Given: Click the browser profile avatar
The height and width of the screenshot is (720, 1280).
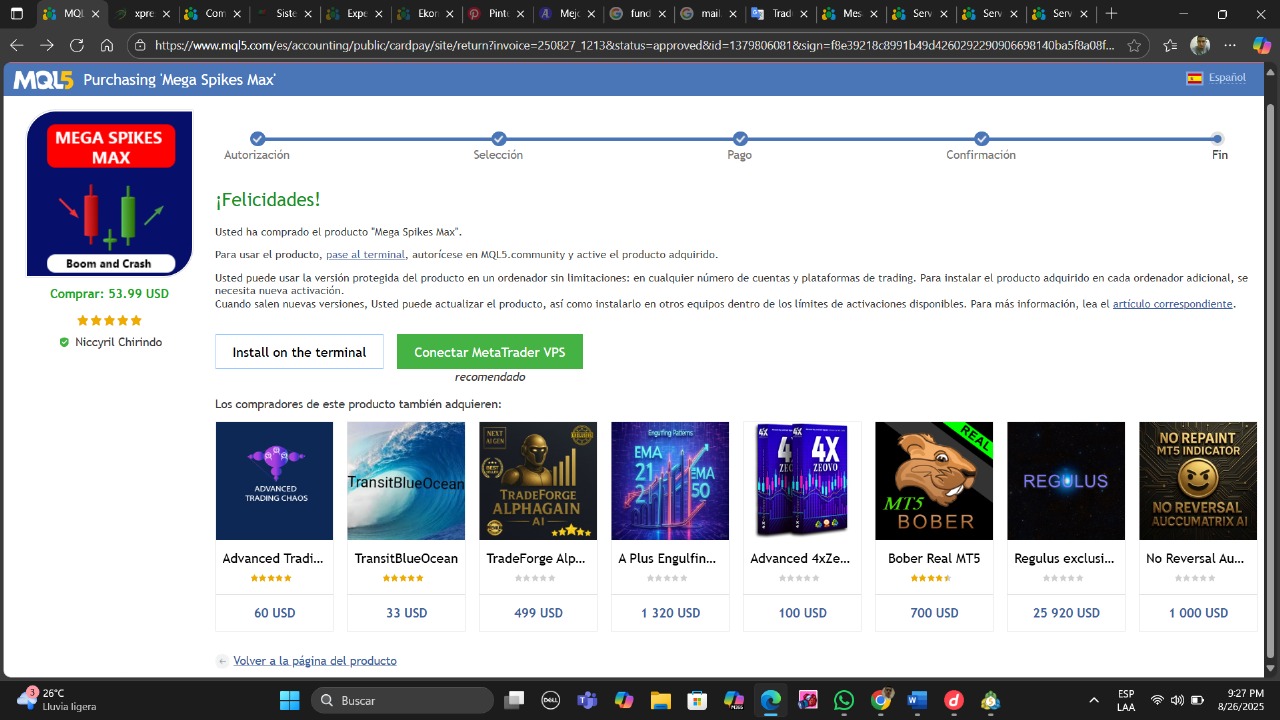Looking at the screenshot, I should coord(1200,46).
